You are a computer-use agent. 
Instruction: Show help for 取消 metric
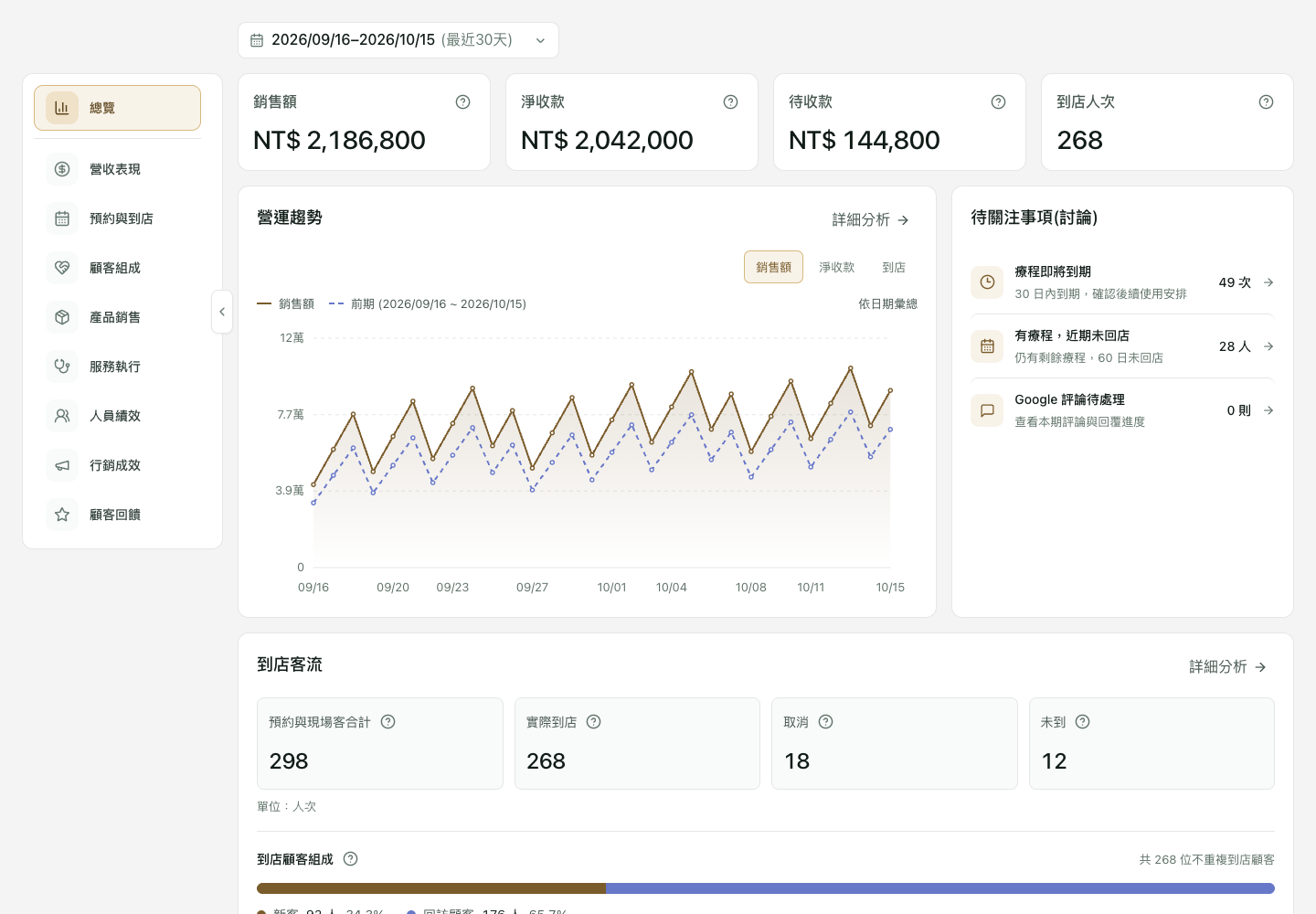[x=826, y=722]
